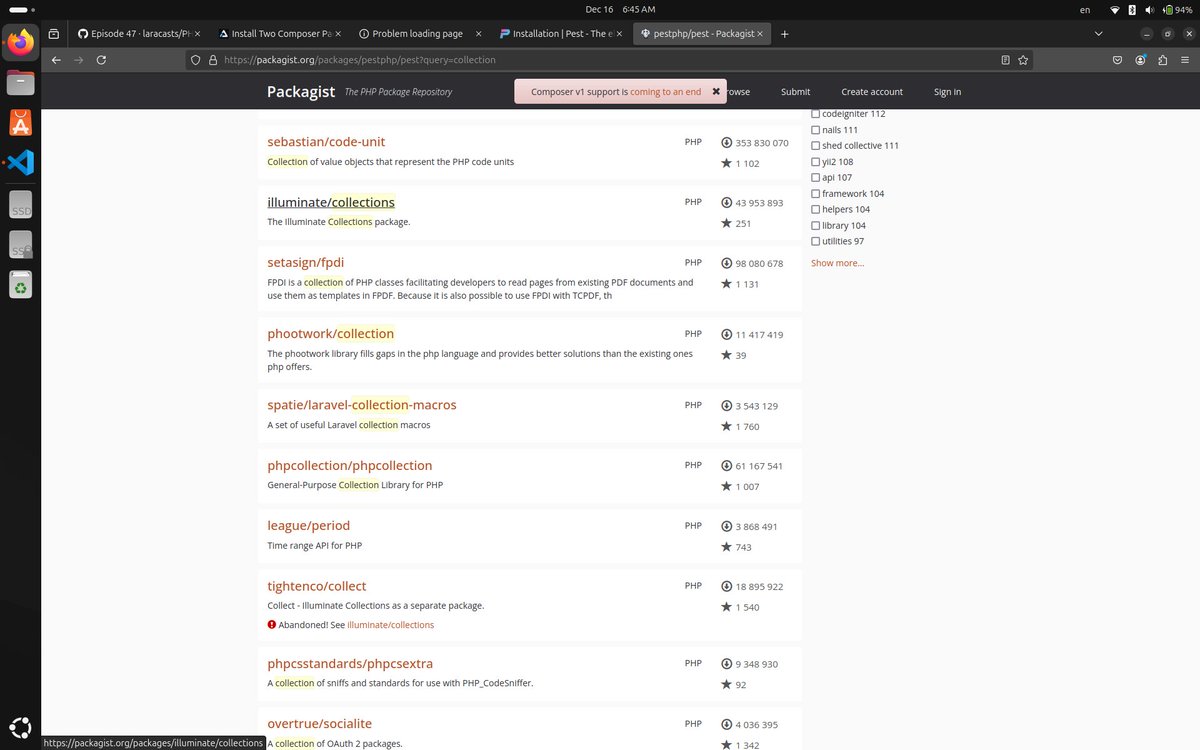
Task: Open the Submit menu item
Action: click(795, 92)
